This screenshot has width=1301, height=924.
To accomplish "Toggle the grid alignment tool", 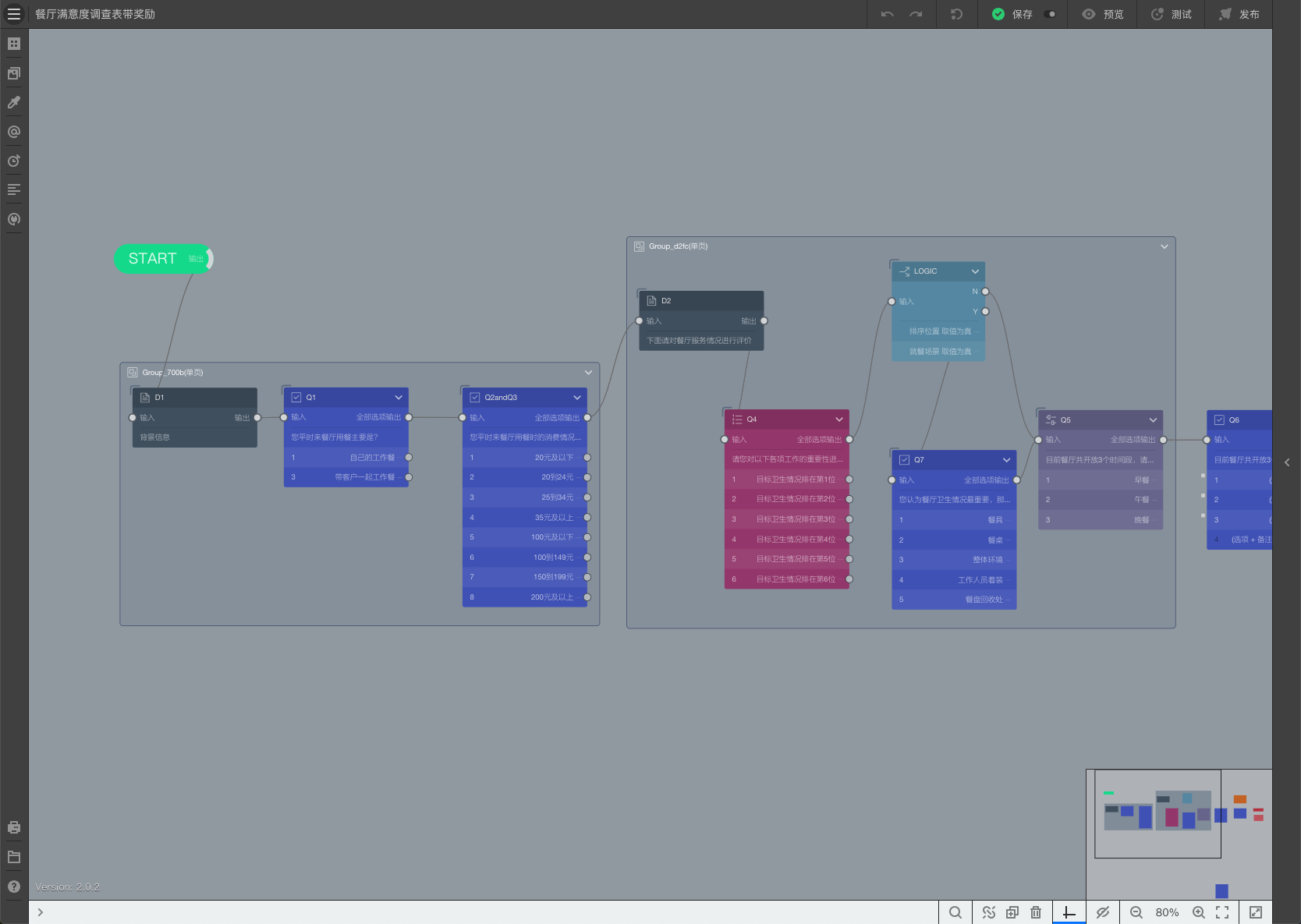I will click(1069, 912).
